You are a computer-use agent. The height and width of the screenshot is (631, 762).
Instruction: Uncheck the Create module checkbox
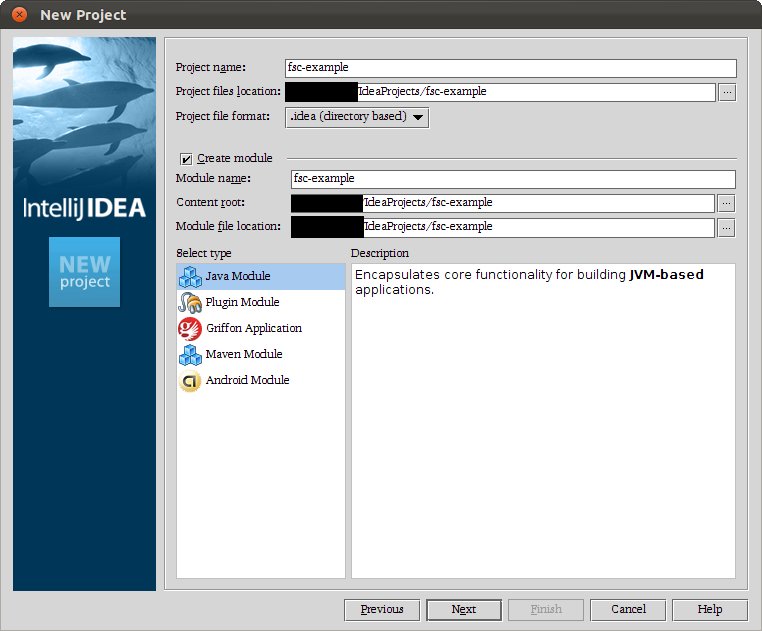click(x=186, y=159)
